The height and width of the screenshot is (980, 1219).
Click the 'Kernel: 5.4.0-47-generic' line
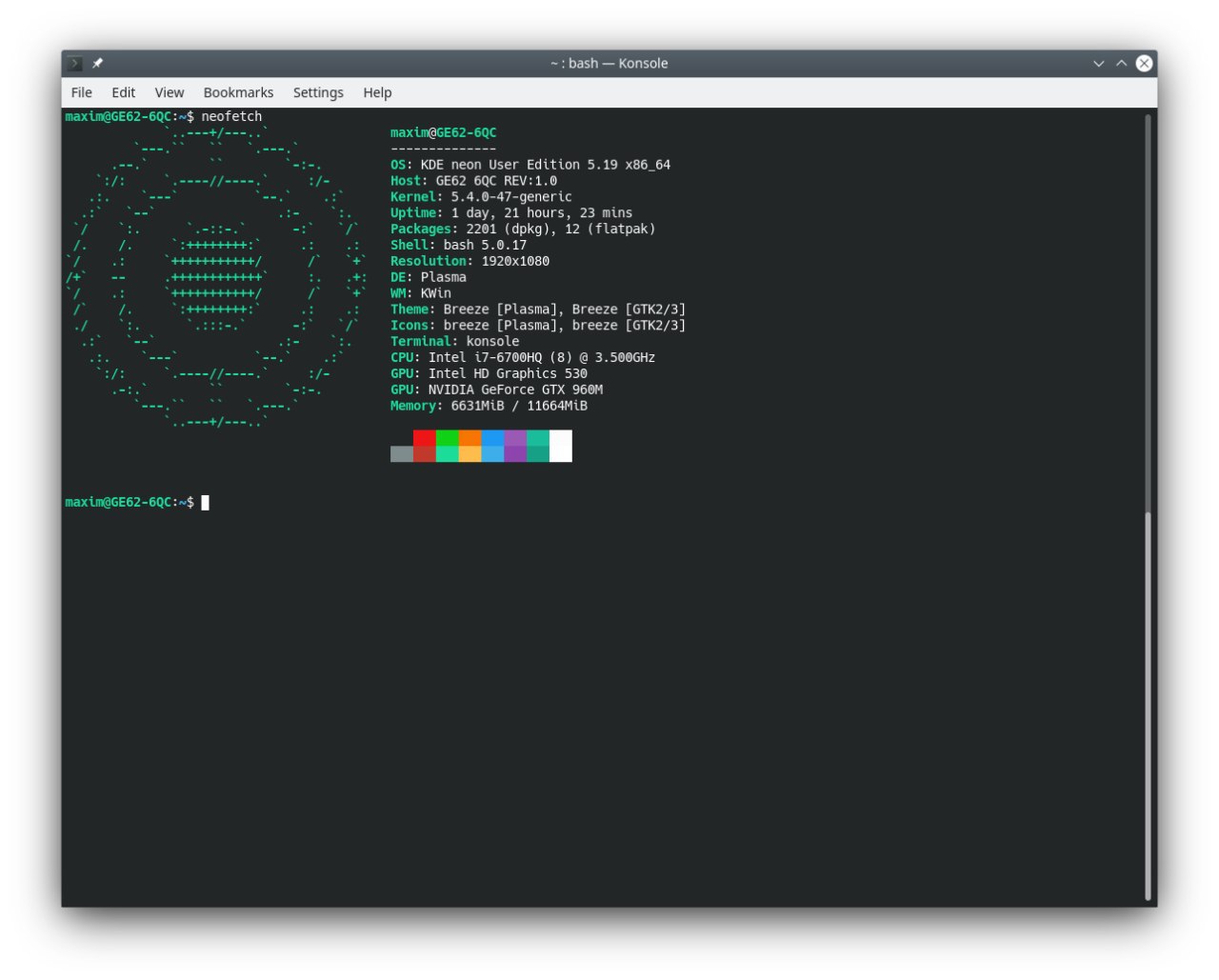coord(481,197)
